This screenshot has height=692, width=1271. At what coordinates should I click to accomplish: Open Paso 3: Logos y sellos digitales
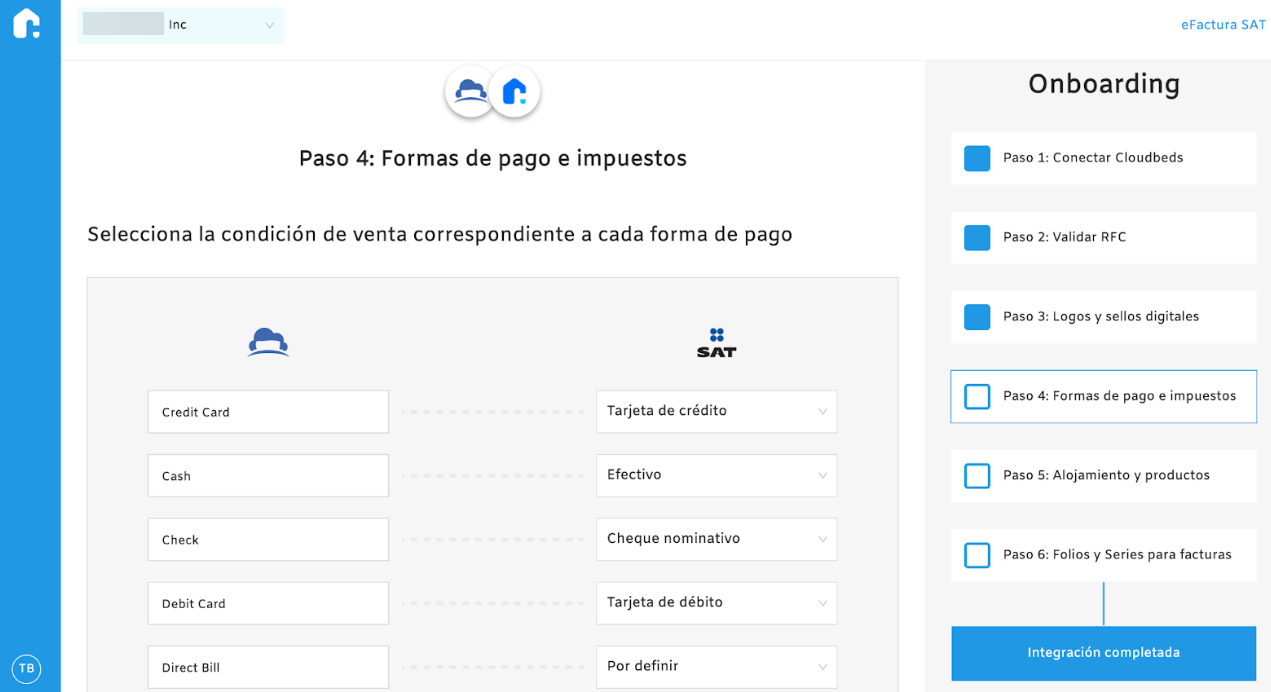[x=1100, y=317]
